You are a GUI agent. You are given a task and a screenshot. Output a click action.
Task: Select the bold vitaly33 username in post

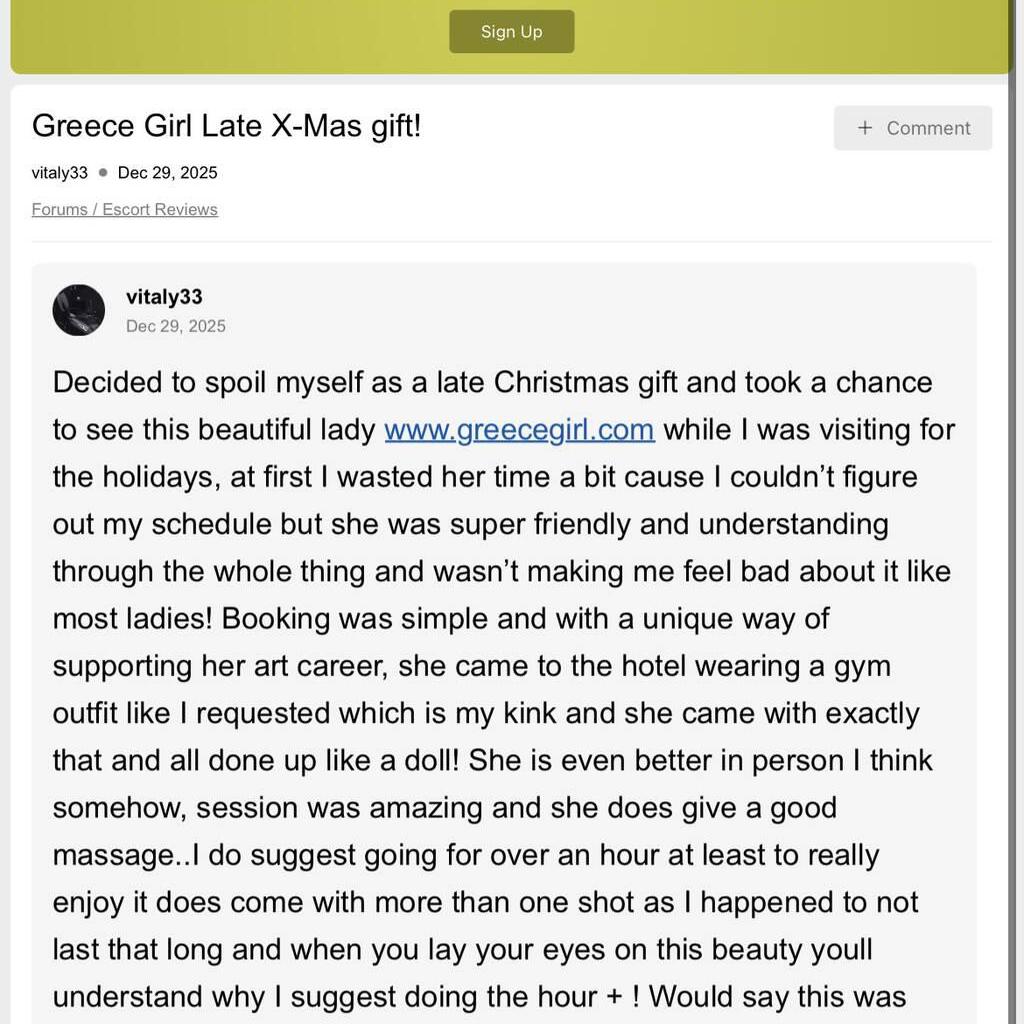tap(164, 297)
